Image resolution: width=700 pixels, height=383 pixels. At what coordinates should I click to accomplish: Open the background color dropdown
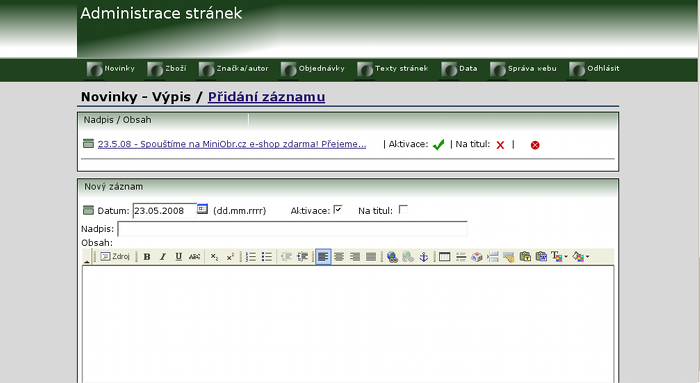(581, 257)
